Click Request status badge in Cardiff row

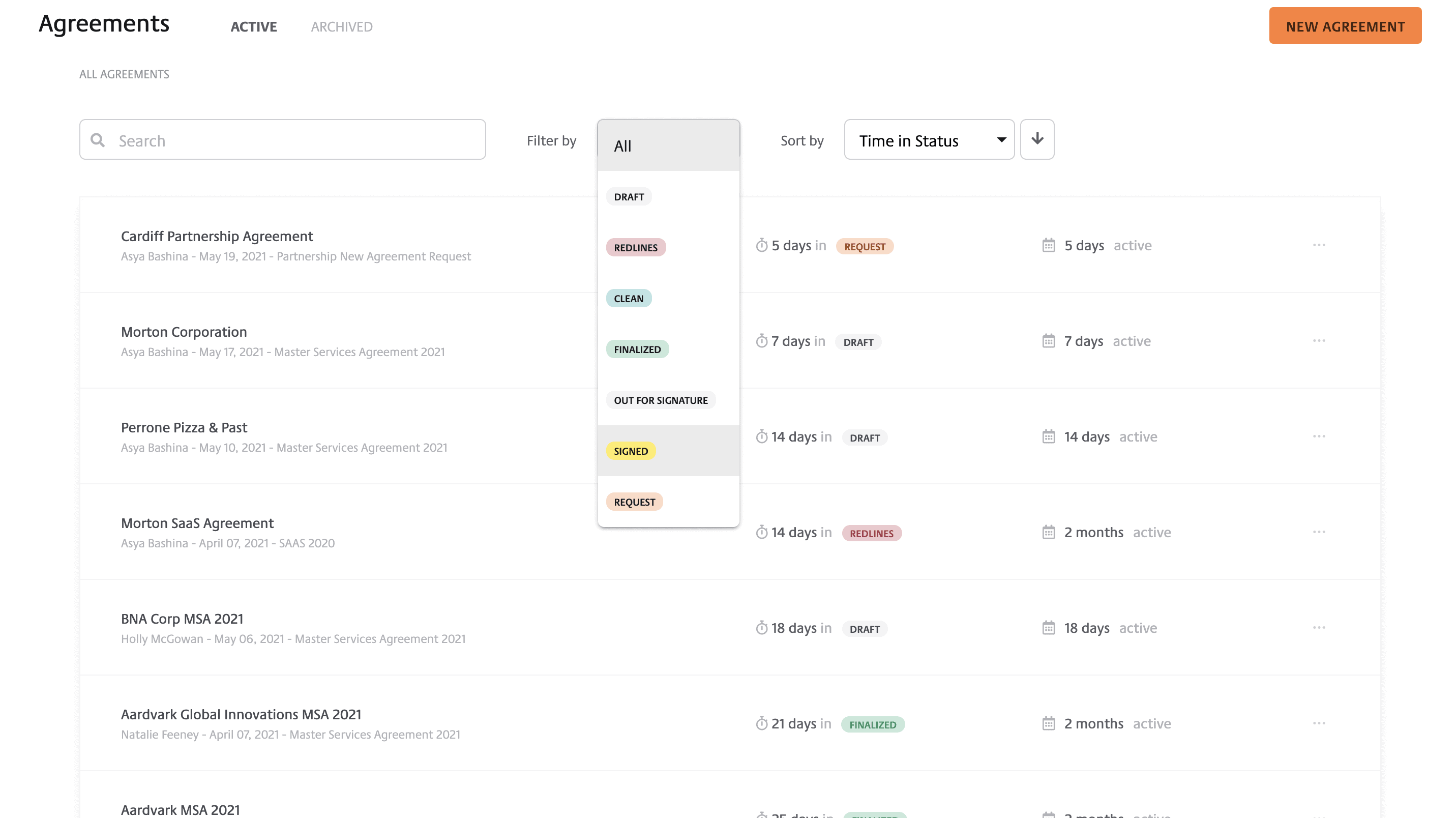point(864,246)
